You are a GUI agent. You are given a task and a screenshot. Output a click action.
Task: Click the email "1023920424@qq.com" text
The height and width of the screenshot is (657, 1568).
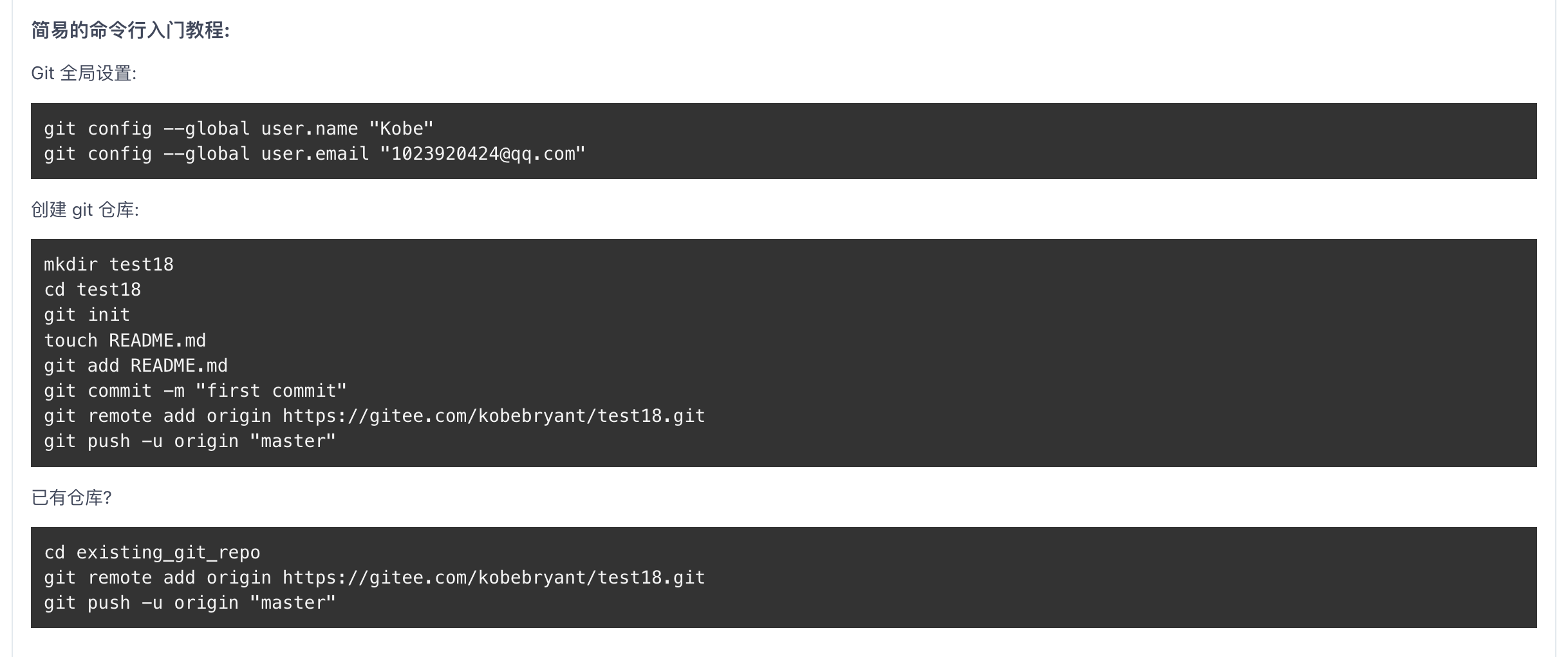click(x=483, y=154)
